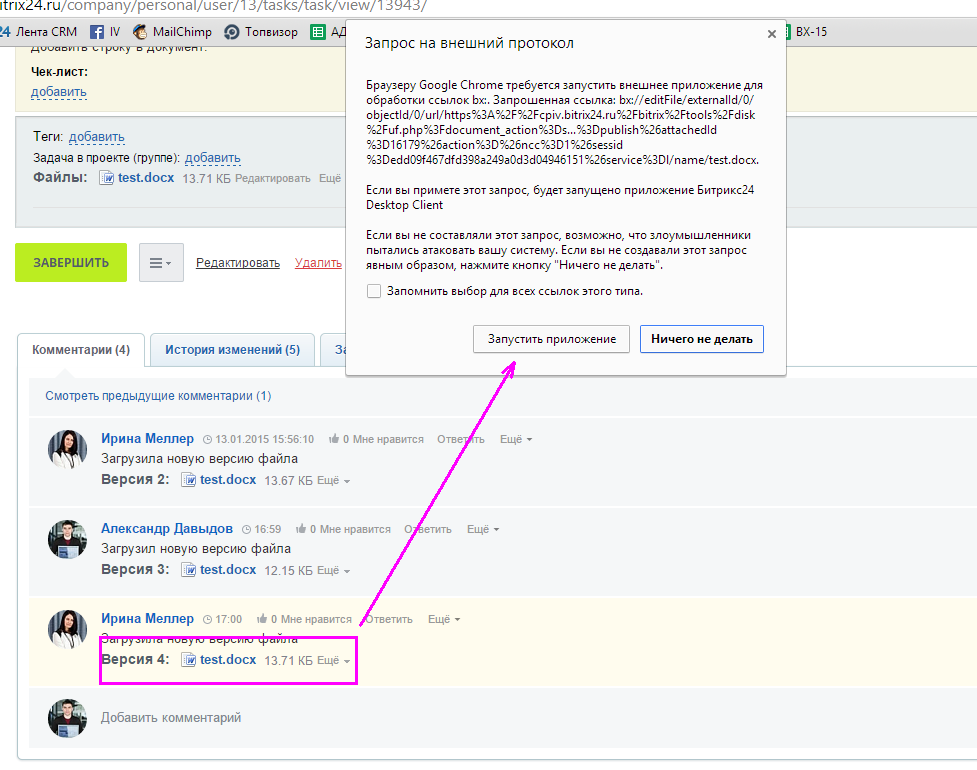Open the Топвизор bookmark
This screenshot has height=770, width=977.
coord(261,32)
